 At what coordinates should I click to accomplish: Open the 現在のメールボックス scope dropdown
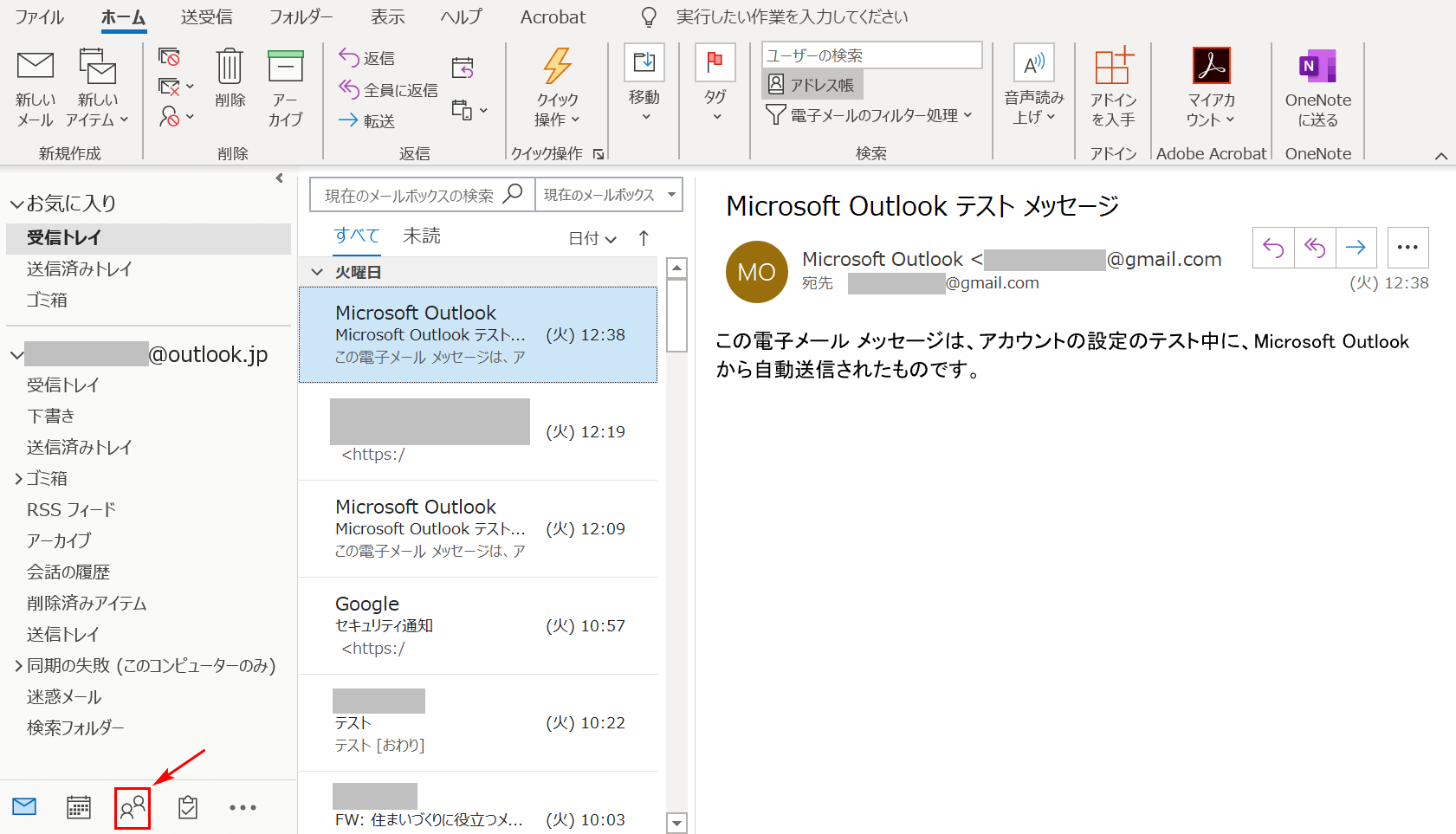(x=609, y=195)
